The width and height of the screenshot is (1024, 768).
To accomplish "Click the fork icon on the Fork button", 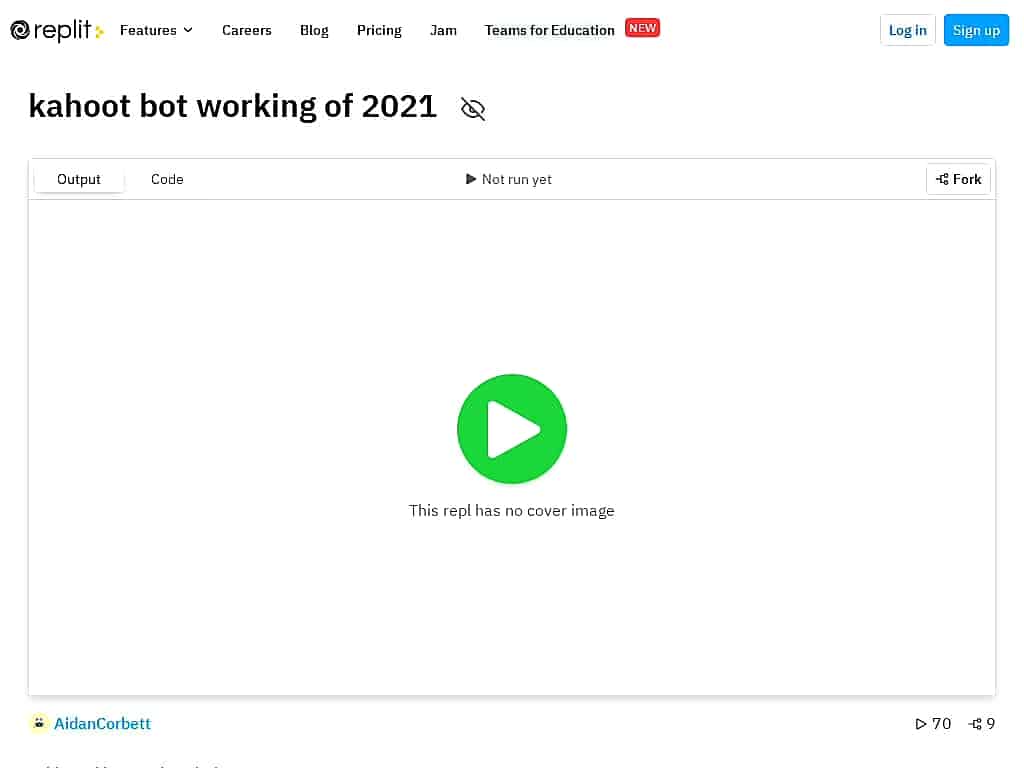I will click(941, 179).
